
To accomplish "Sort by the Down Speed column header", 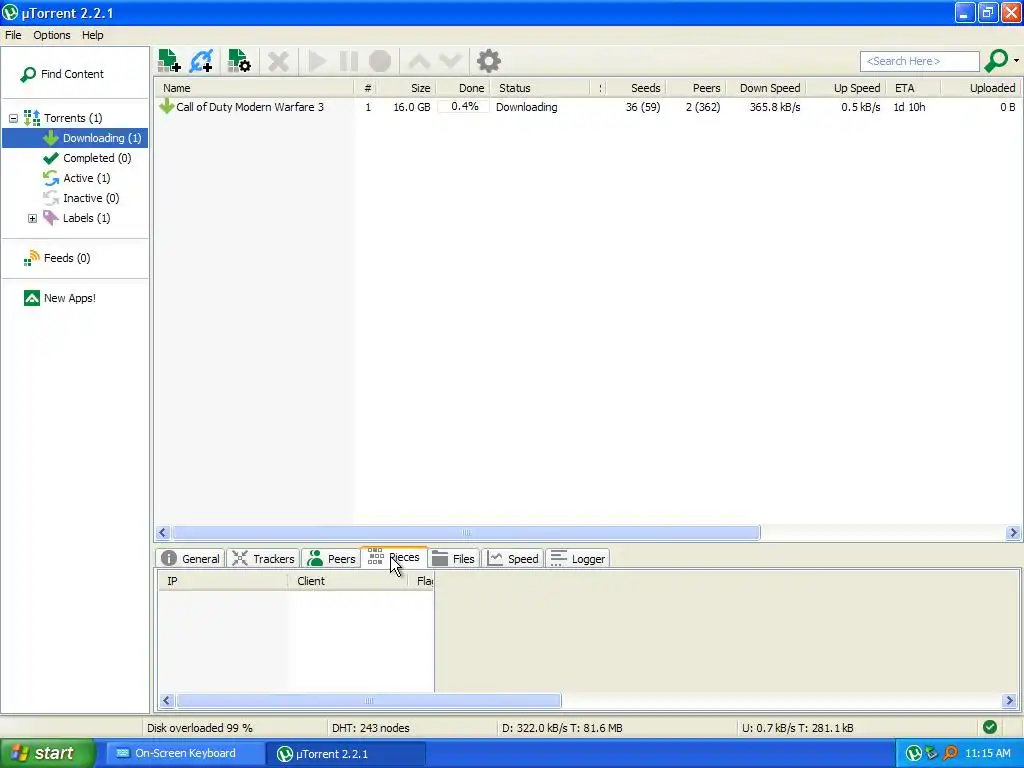I will 765,88.
